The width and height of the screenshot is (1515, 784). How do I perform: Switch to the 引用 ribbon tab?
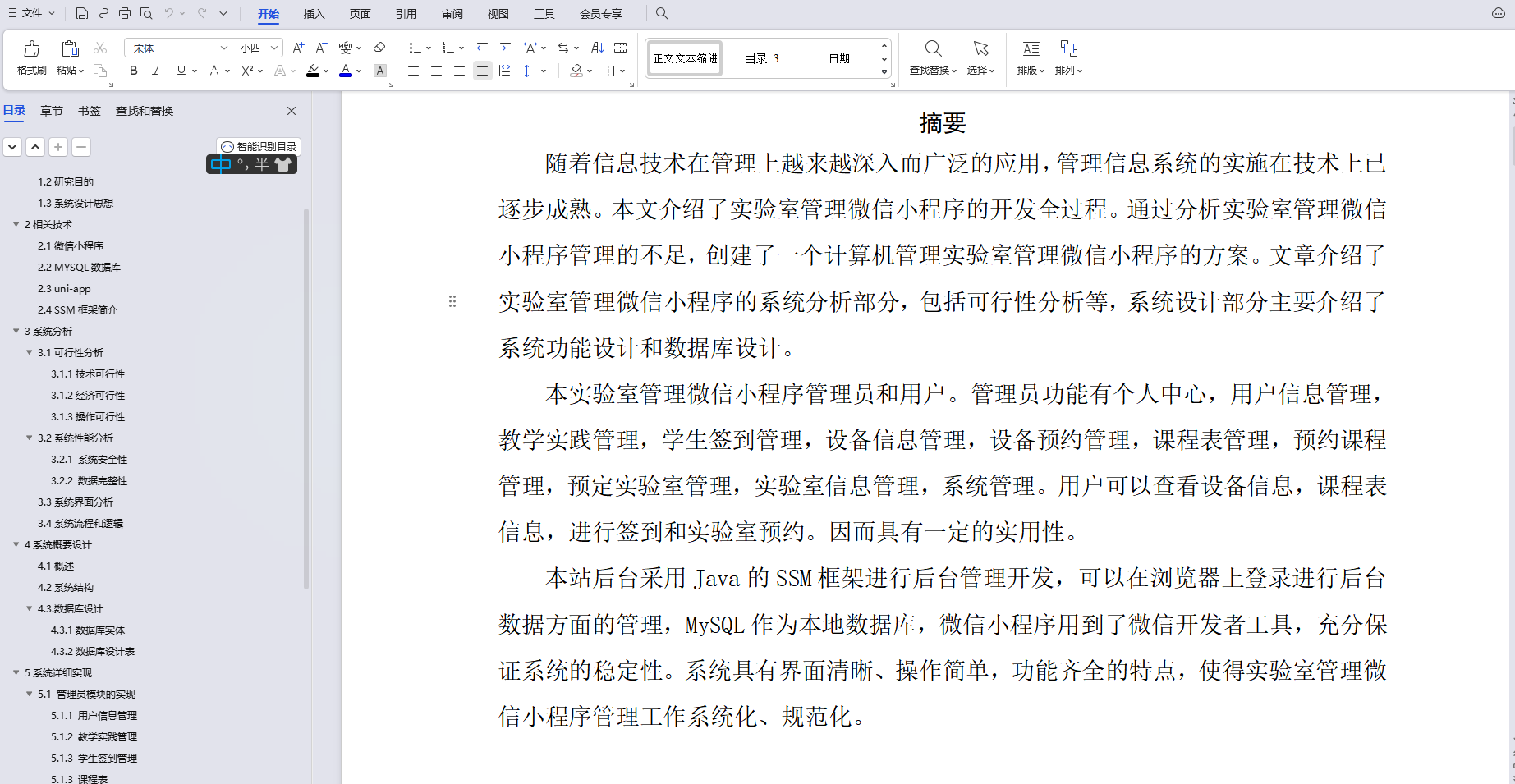(406, 14)
